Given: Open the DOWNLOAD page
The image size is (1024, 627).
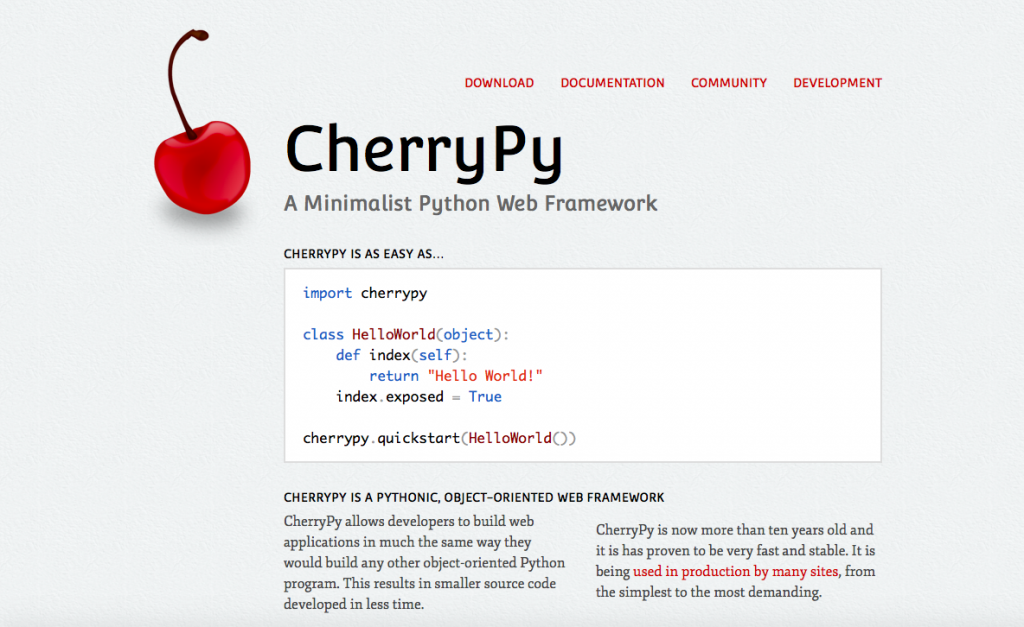Looking at the screenshot, I should click(499, 83).
